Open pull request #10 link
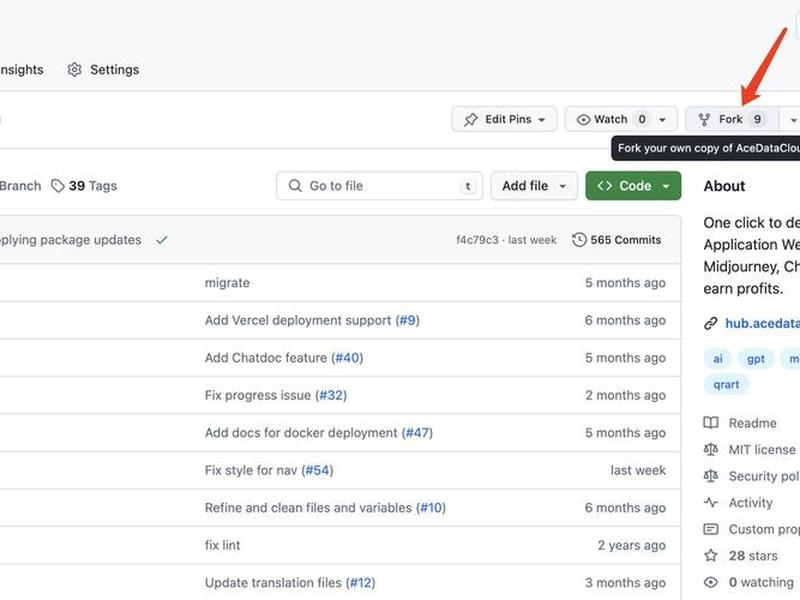The image size is (800, 600). coord(431,508)
